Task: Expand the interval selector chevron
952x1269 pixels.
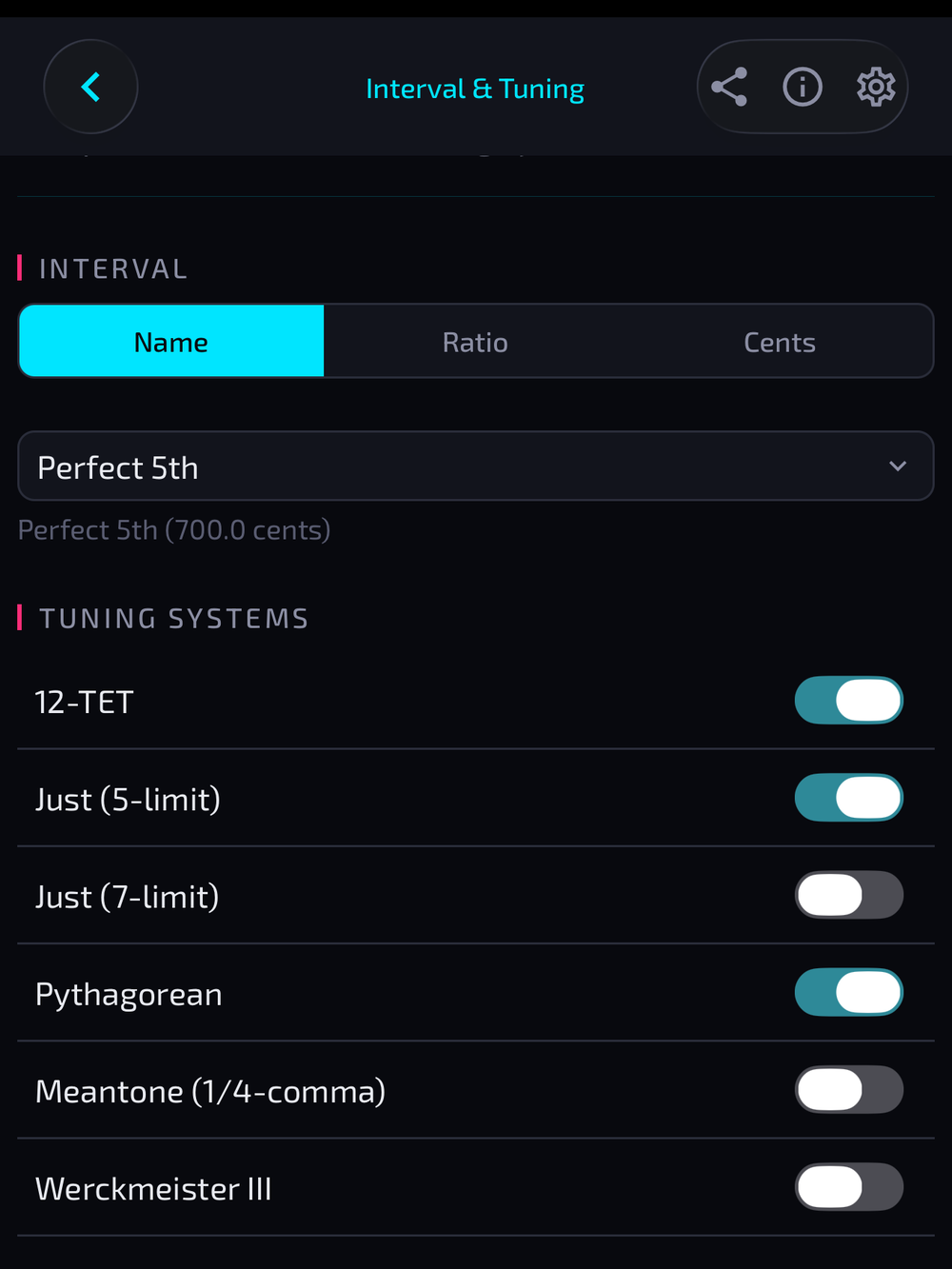Action: coord(896,466)
